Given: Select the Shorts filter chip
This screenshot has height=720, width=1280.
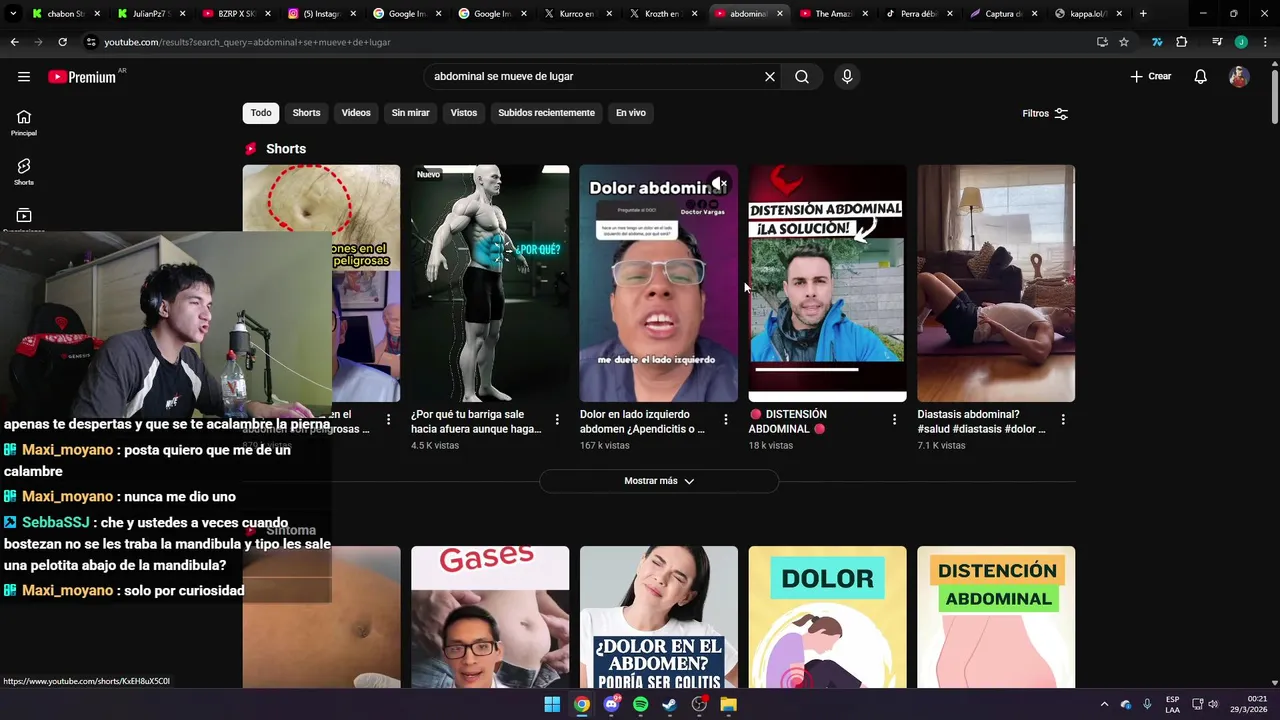Looking at the screenshot, I should [x=306, y=113].
